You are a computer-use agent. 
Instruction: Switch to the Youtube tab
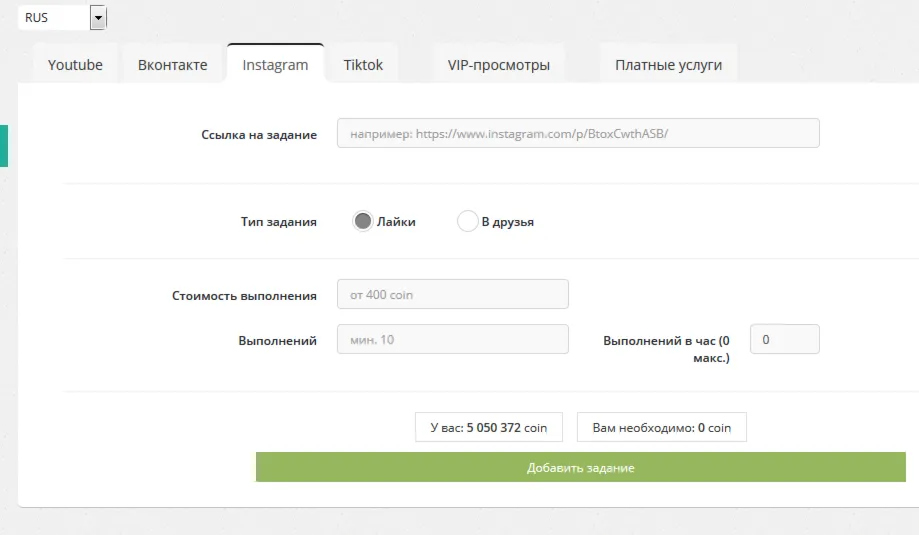click(75, 64)
